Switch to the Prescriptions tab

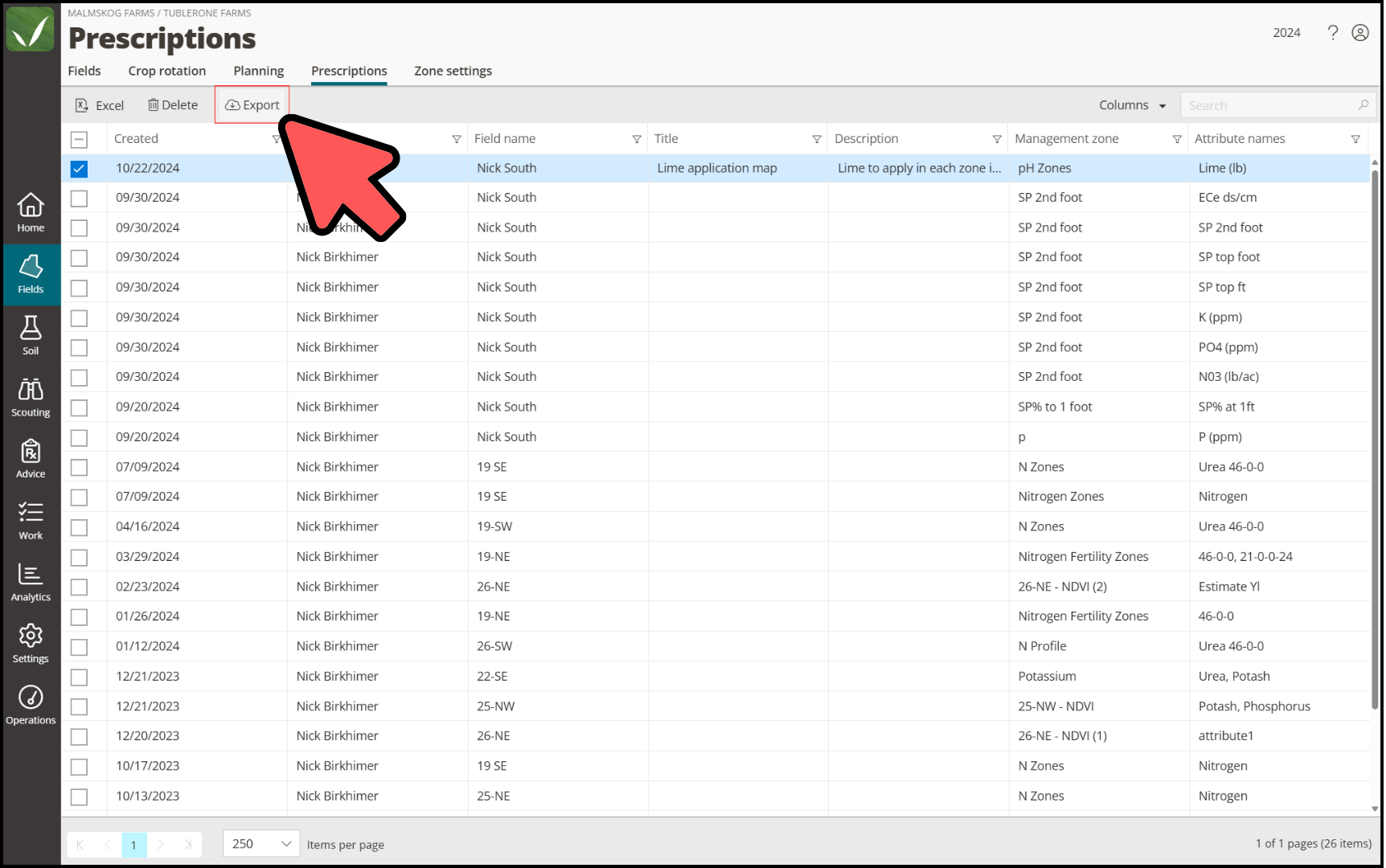[x=349, y=71]
